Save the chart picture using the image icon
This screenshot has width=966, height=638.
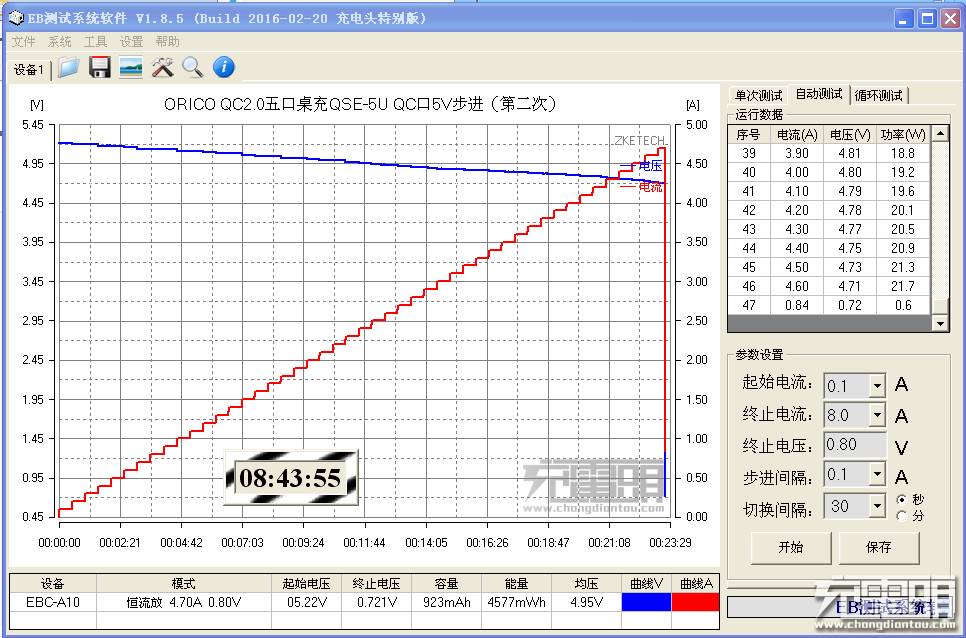(131, 67)
